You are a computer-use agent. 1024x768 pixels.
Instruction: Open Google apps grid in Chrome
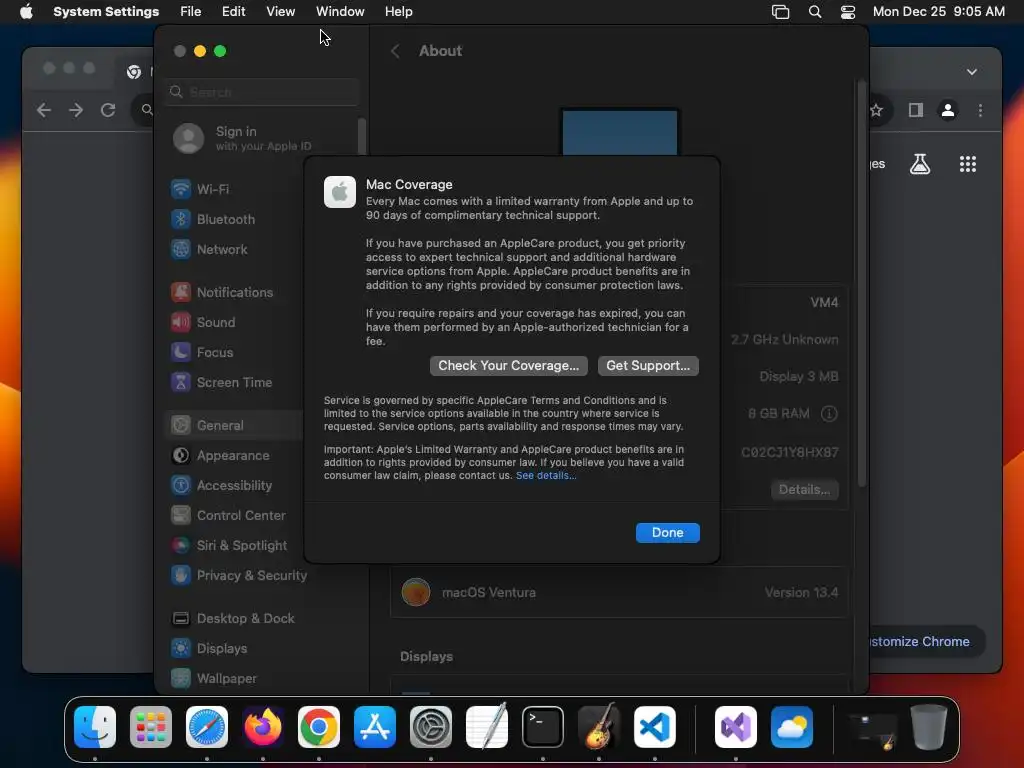pos(968,164)
